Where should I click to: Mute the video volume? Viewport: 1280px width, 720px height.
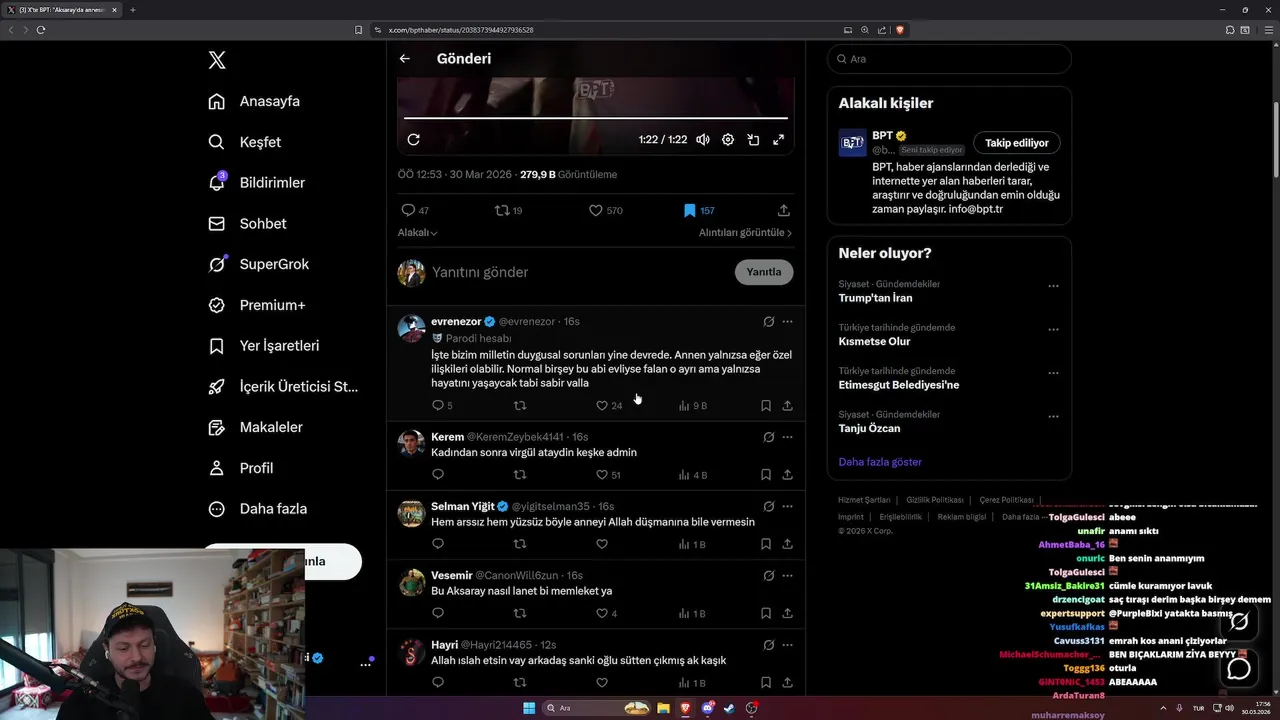(x=703, y=140)
